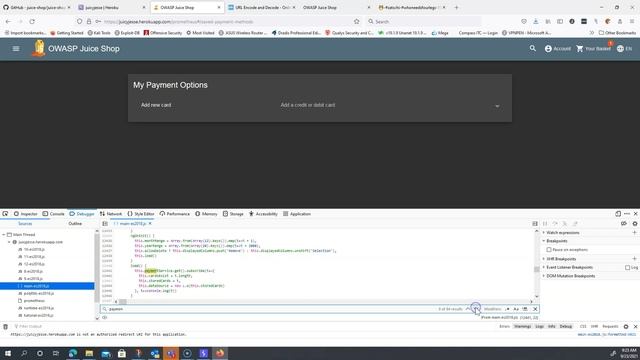Toggle the sources pane collapse icon
The image size is (640, 360).
pyautogui.click(x=105, y=224)
